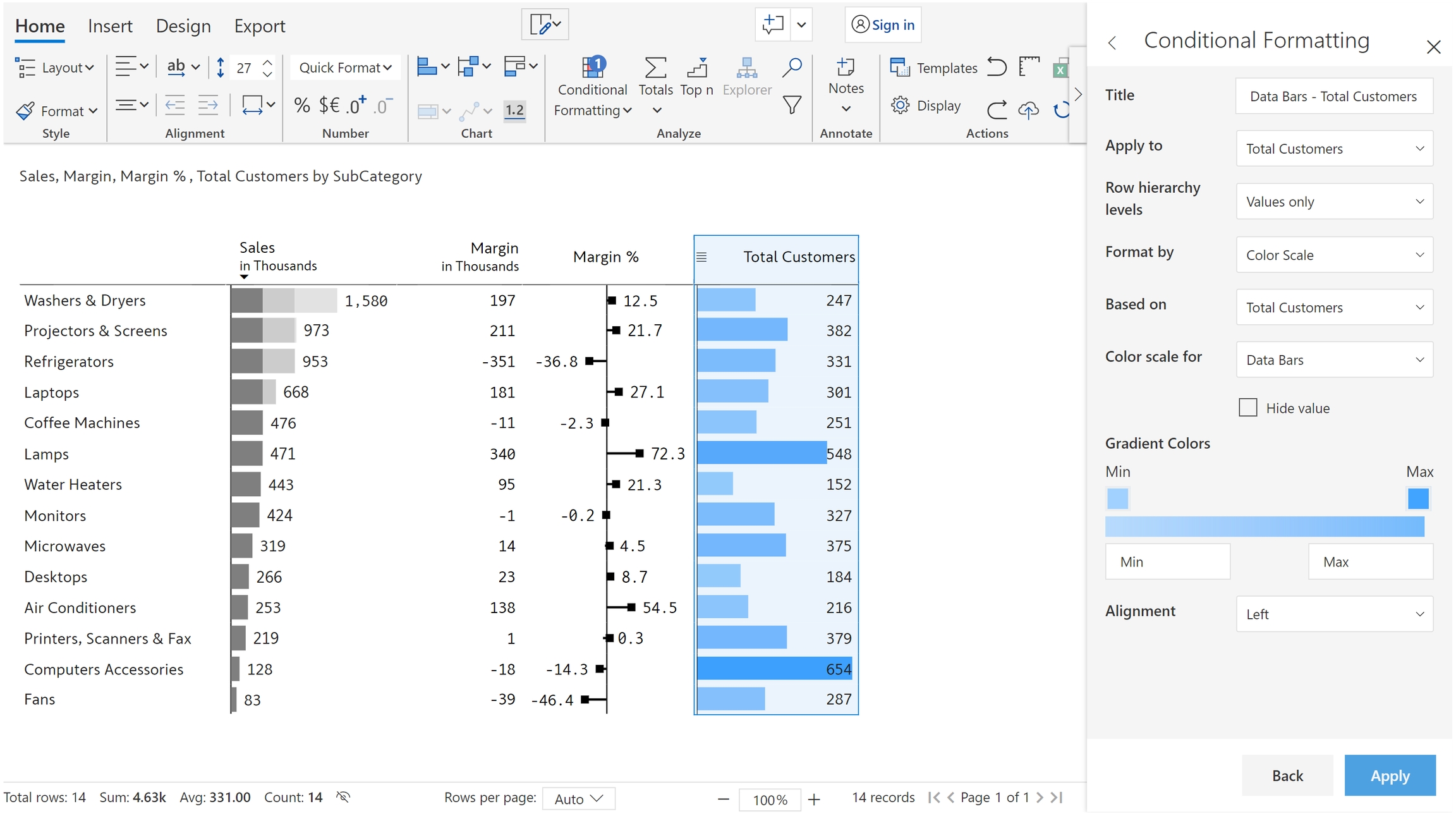Viewport: 1456px width, 816px height.
Task: Enable the Hide value checkbox
Action: (1247, 408)
